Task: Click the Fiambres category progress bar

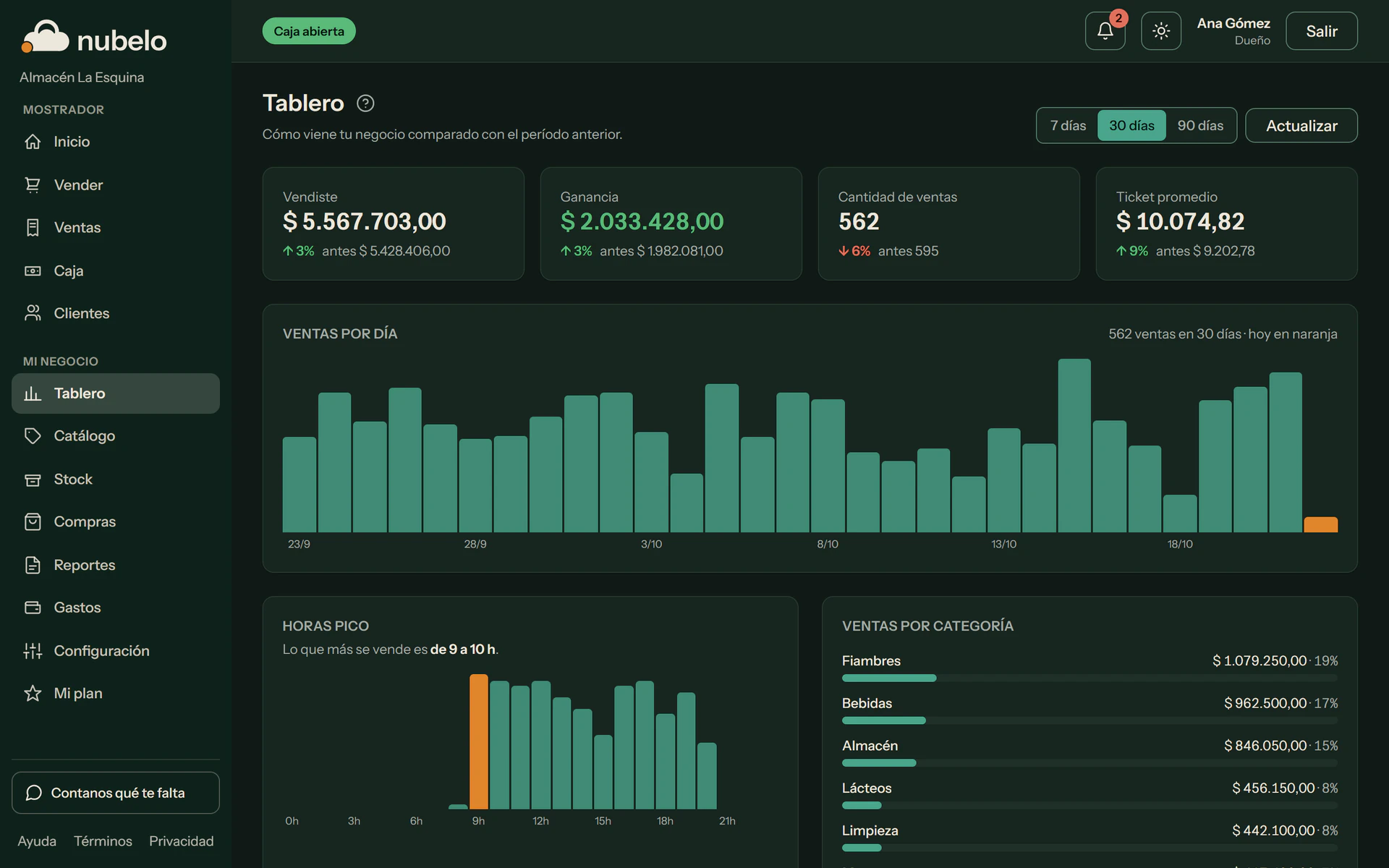Action: (x=1089, y=678)
